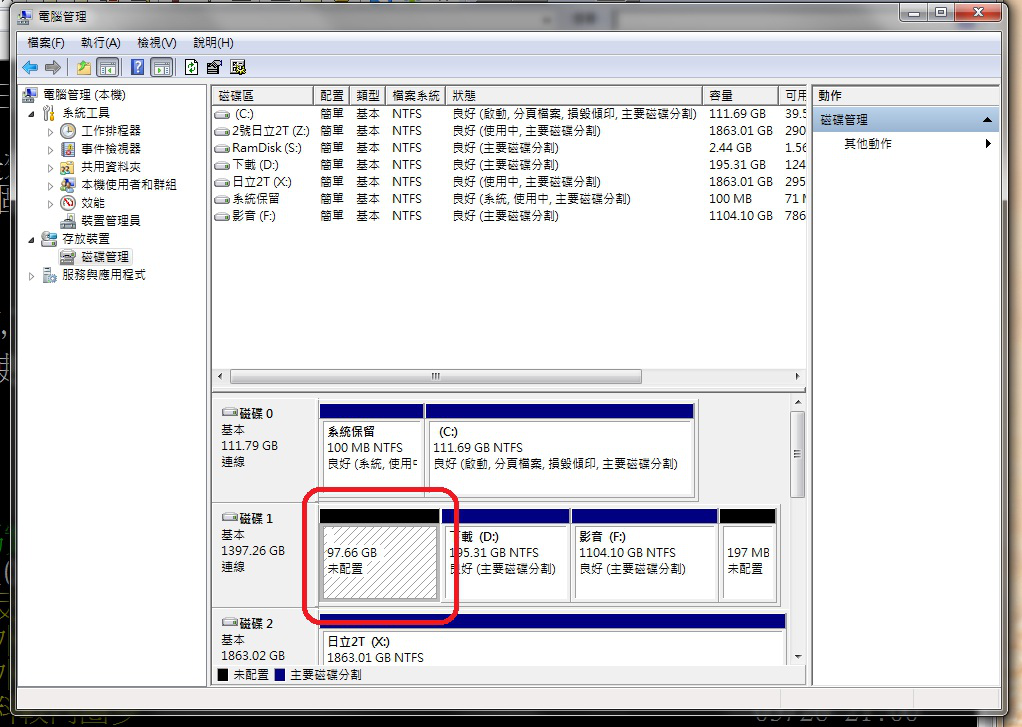Select 服務與應用程式 in the tree
This screenshot has height=727, width=1022.
104,275
